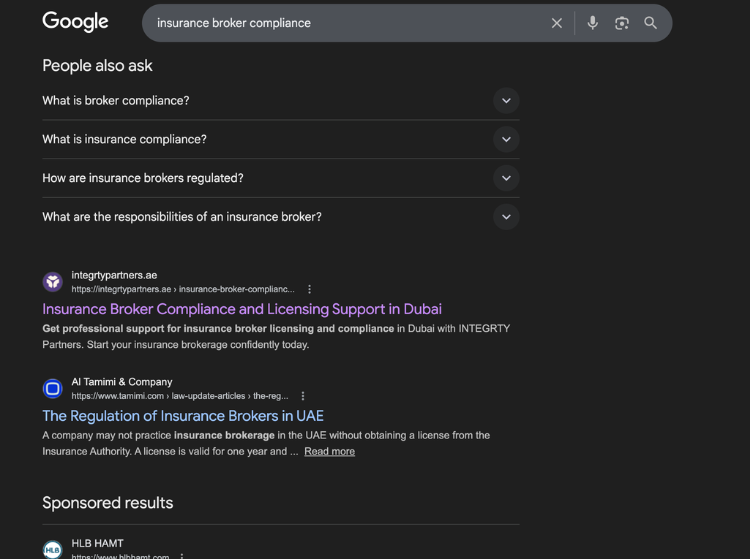The image size is (750, 560).
Task: Open integrtypartners.ae site favicon
Action: pos(53,282)
